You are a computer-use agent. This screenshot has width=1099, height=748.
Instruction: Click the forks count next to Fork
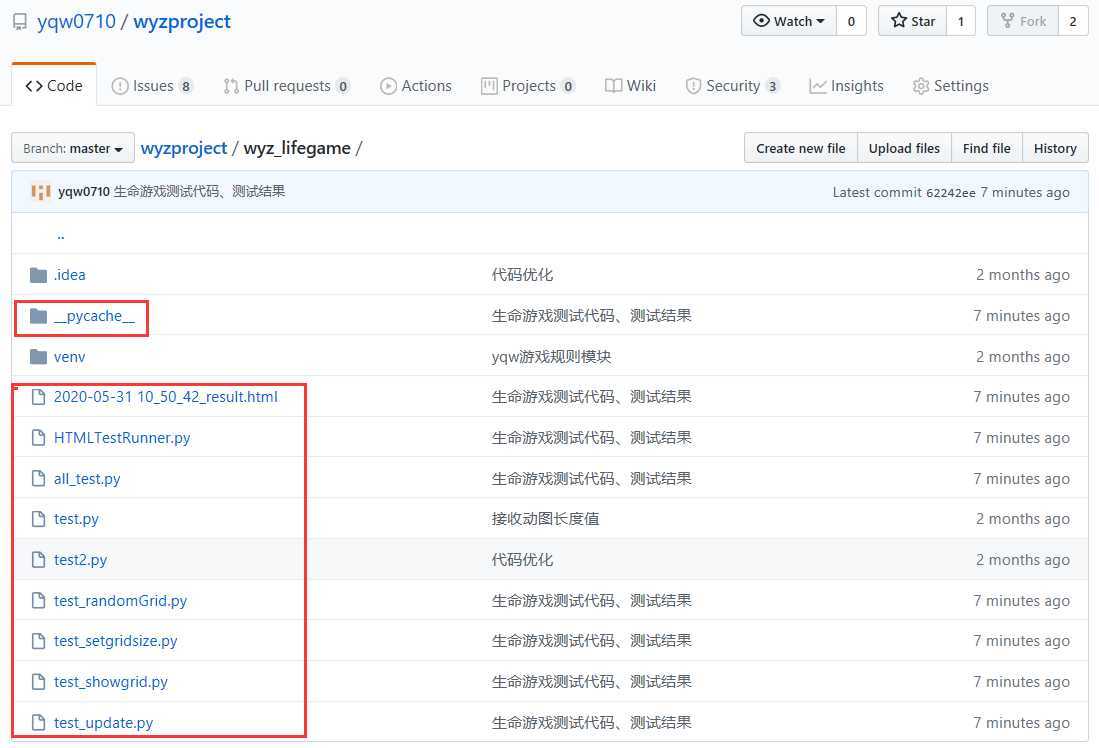(1072, 21)
